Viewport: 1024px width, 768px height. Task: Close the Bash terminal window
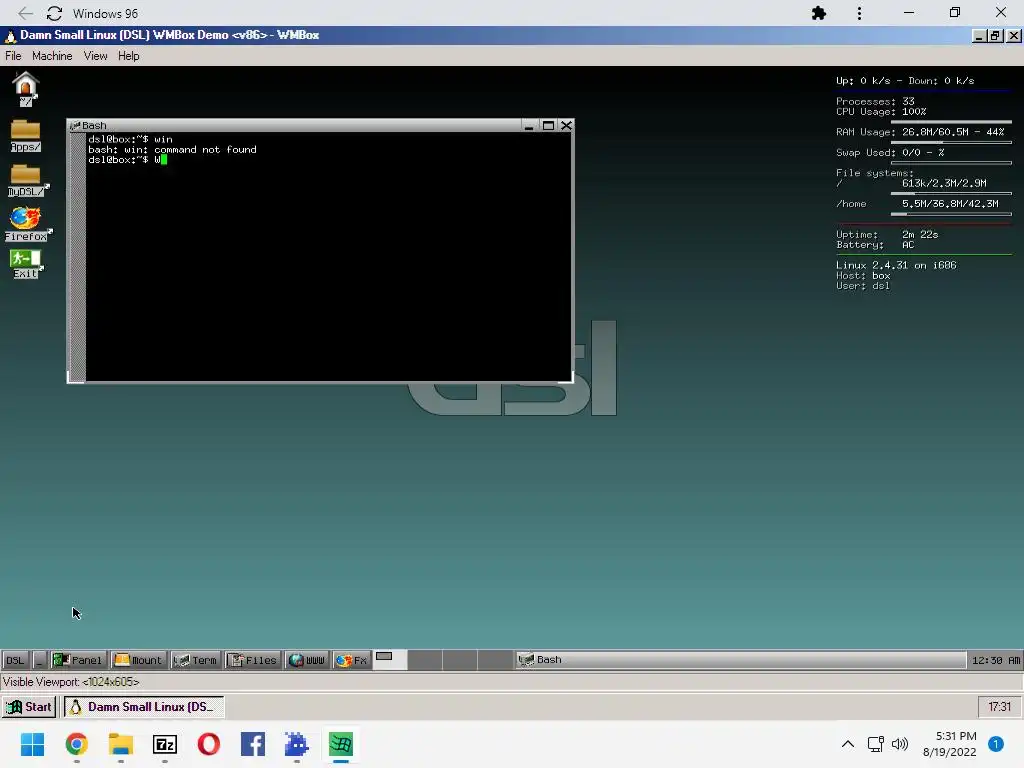pos(566,125)
